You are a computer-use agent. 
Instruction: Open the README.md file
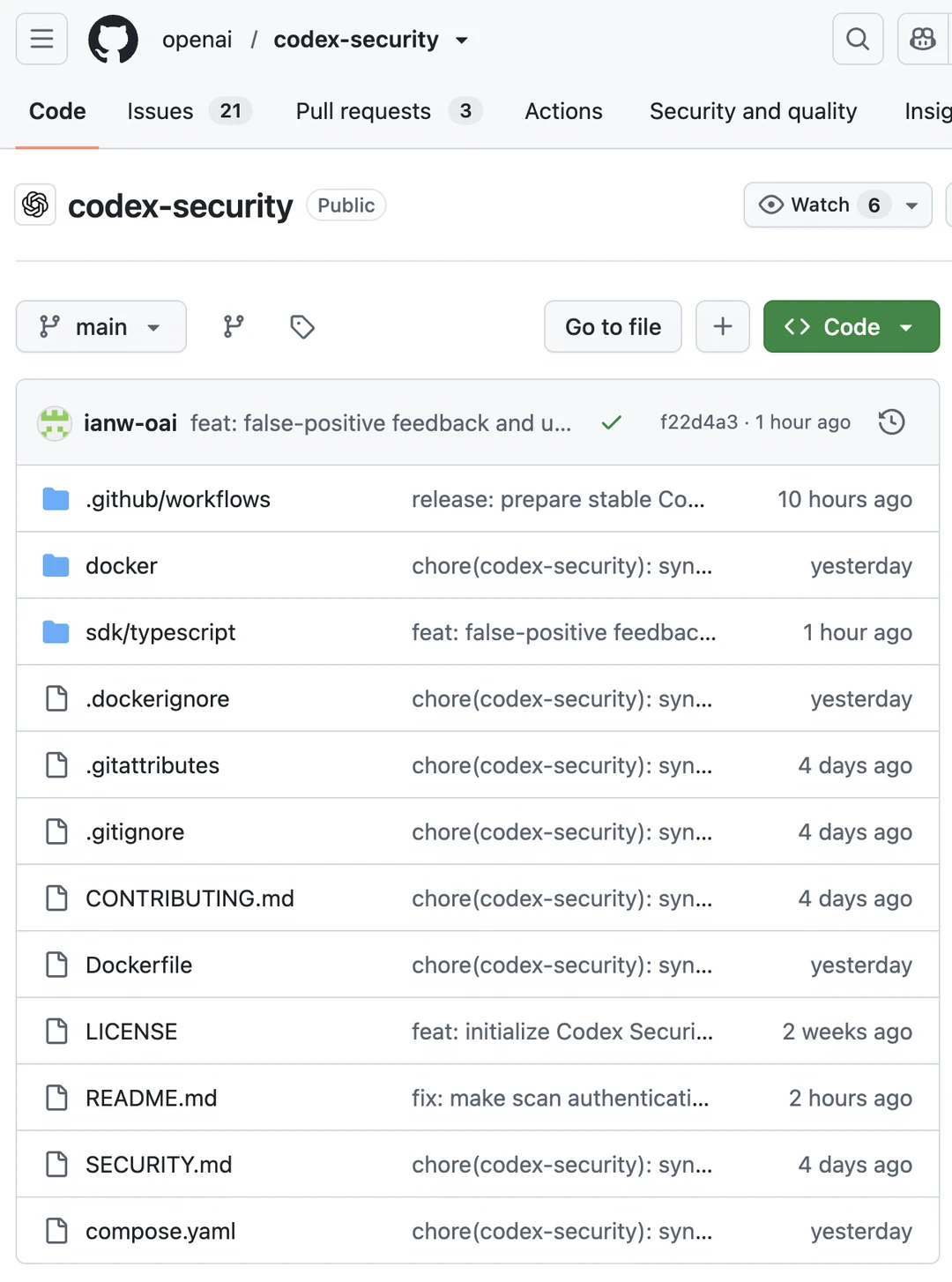click(x=151, y=1098)
